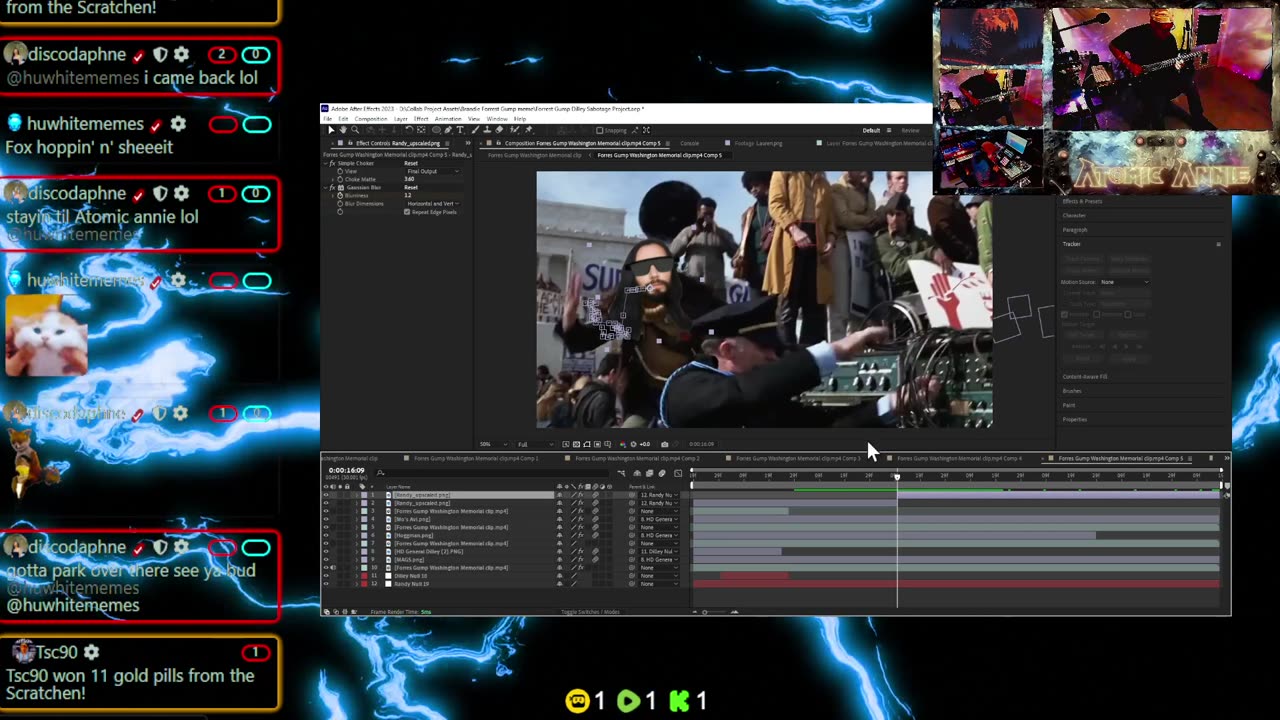
Task: Expand the Simple Choker effect
Action: pos(325,163)
